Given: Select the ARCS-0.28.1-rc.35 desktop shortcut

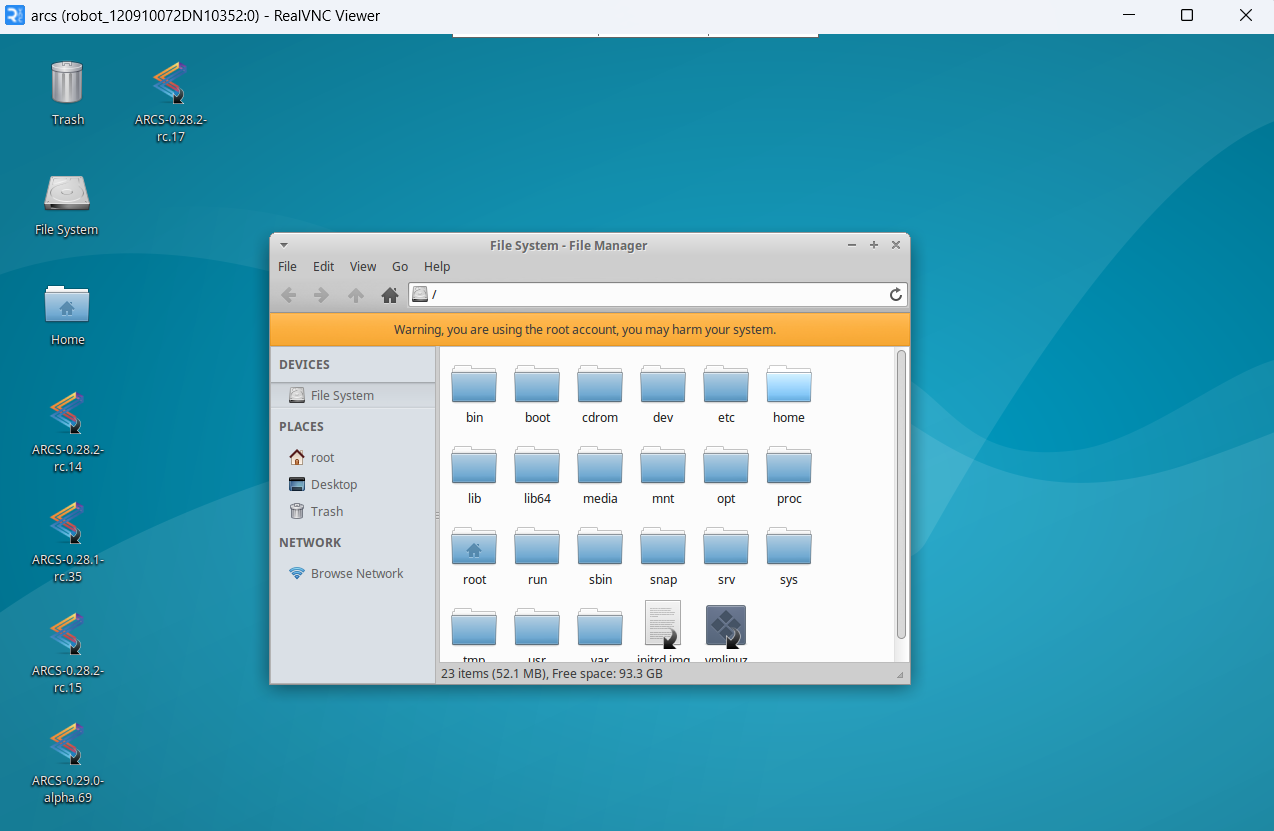Looking at the screenshot, I should [67, 542].
